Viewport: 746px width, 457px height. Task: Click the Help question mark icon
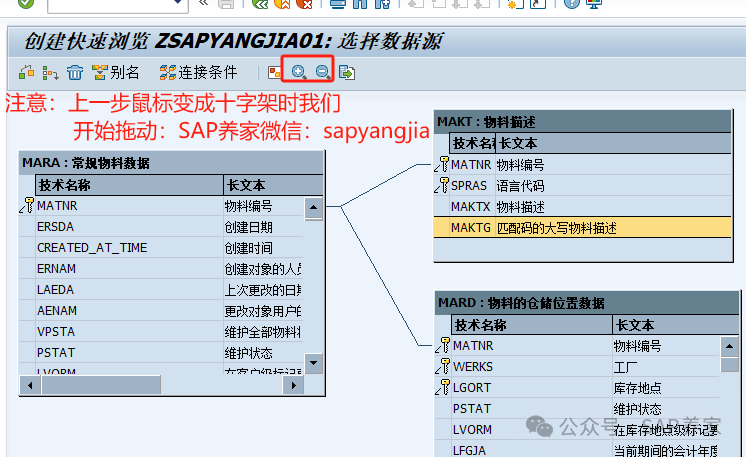[x=571, y=4]
